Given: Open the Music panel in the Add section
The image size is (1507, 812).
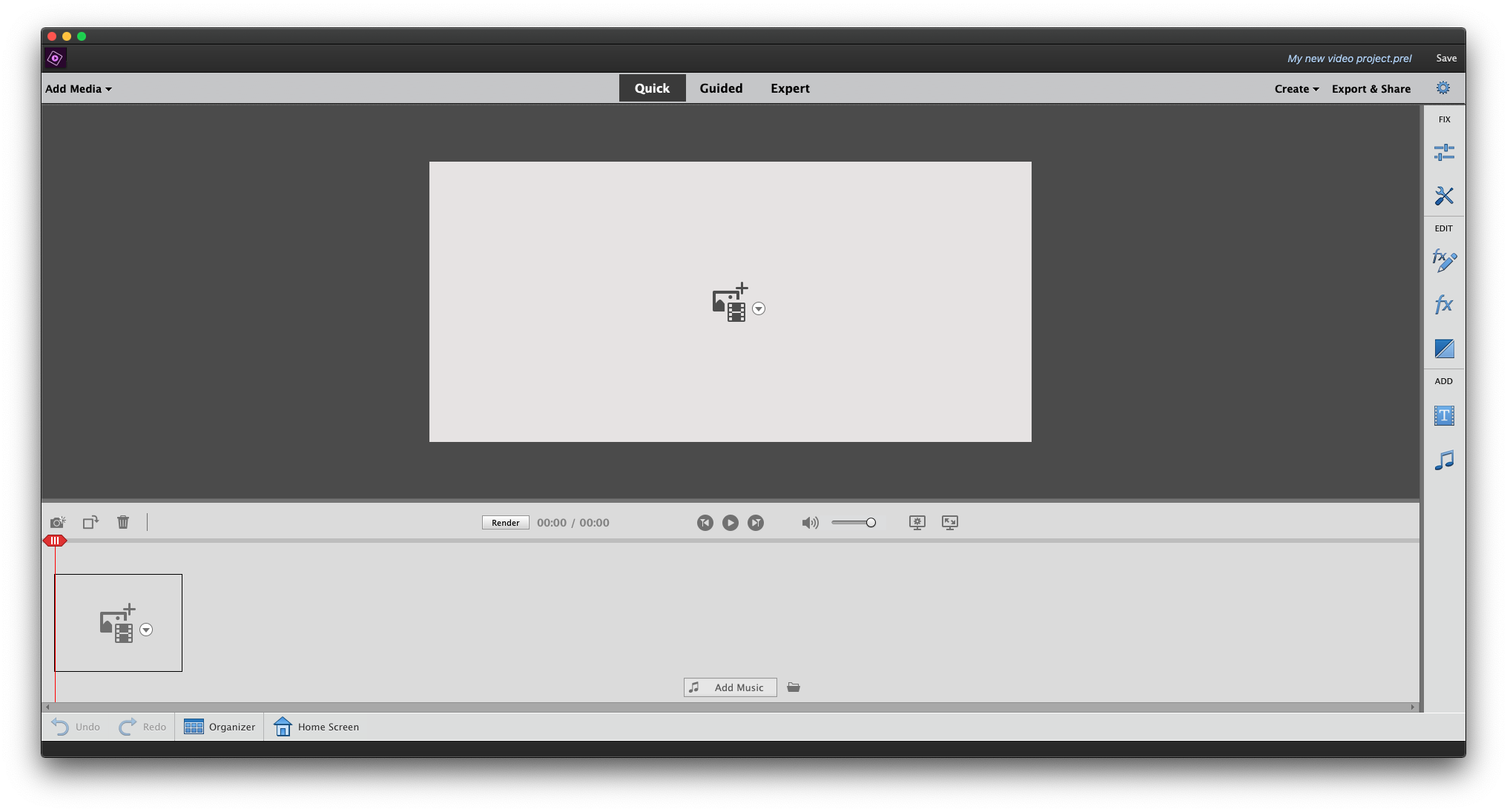Looking at the screenshot, I should (x=1443, y=460).
